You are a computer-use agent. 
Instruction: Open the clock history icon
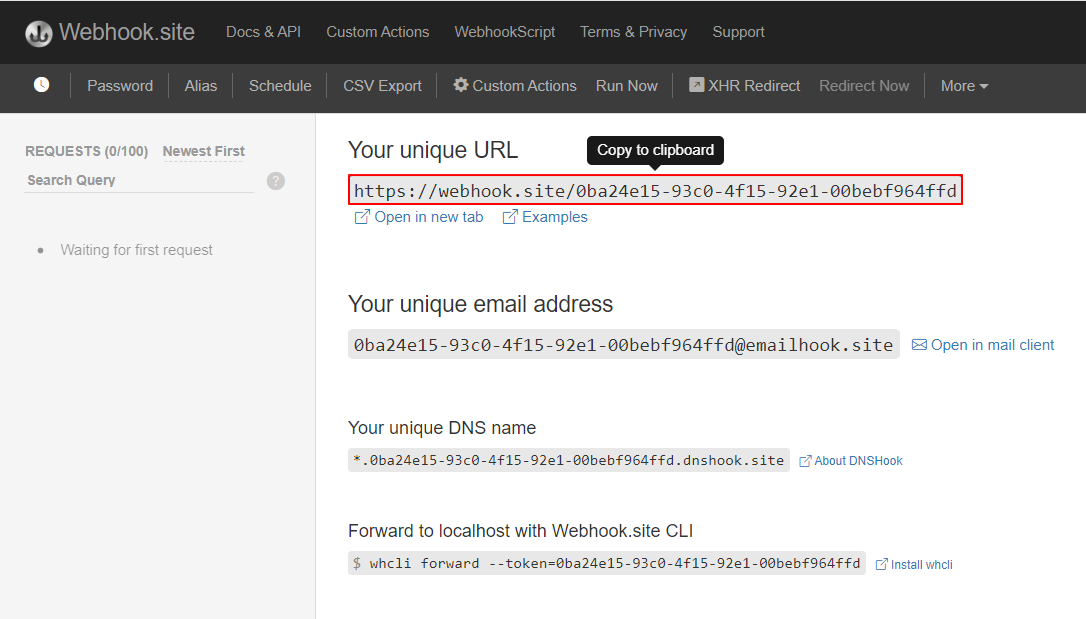[x=42, y=84]
